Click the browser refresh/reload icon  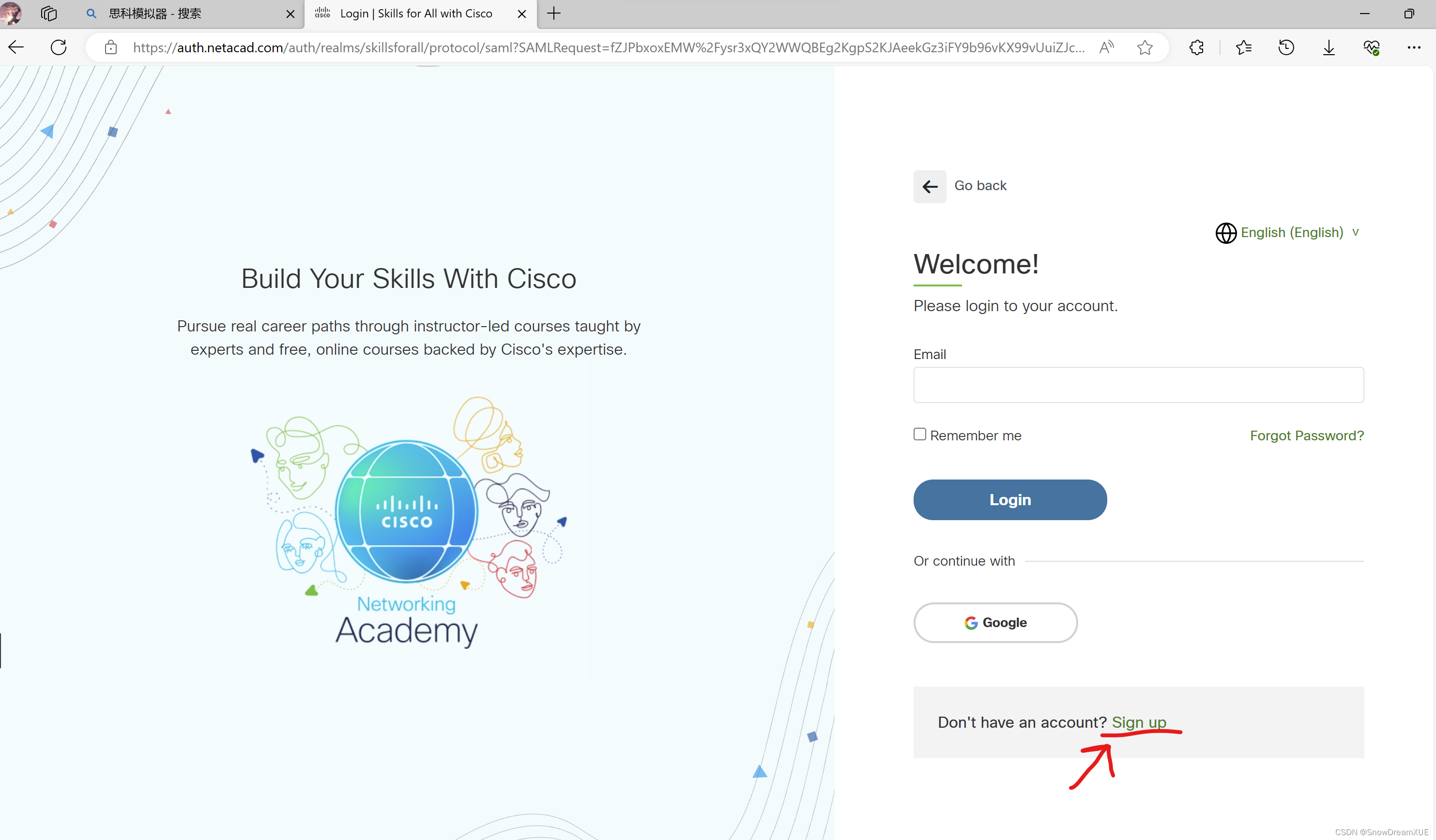click(x=59, y=46)
